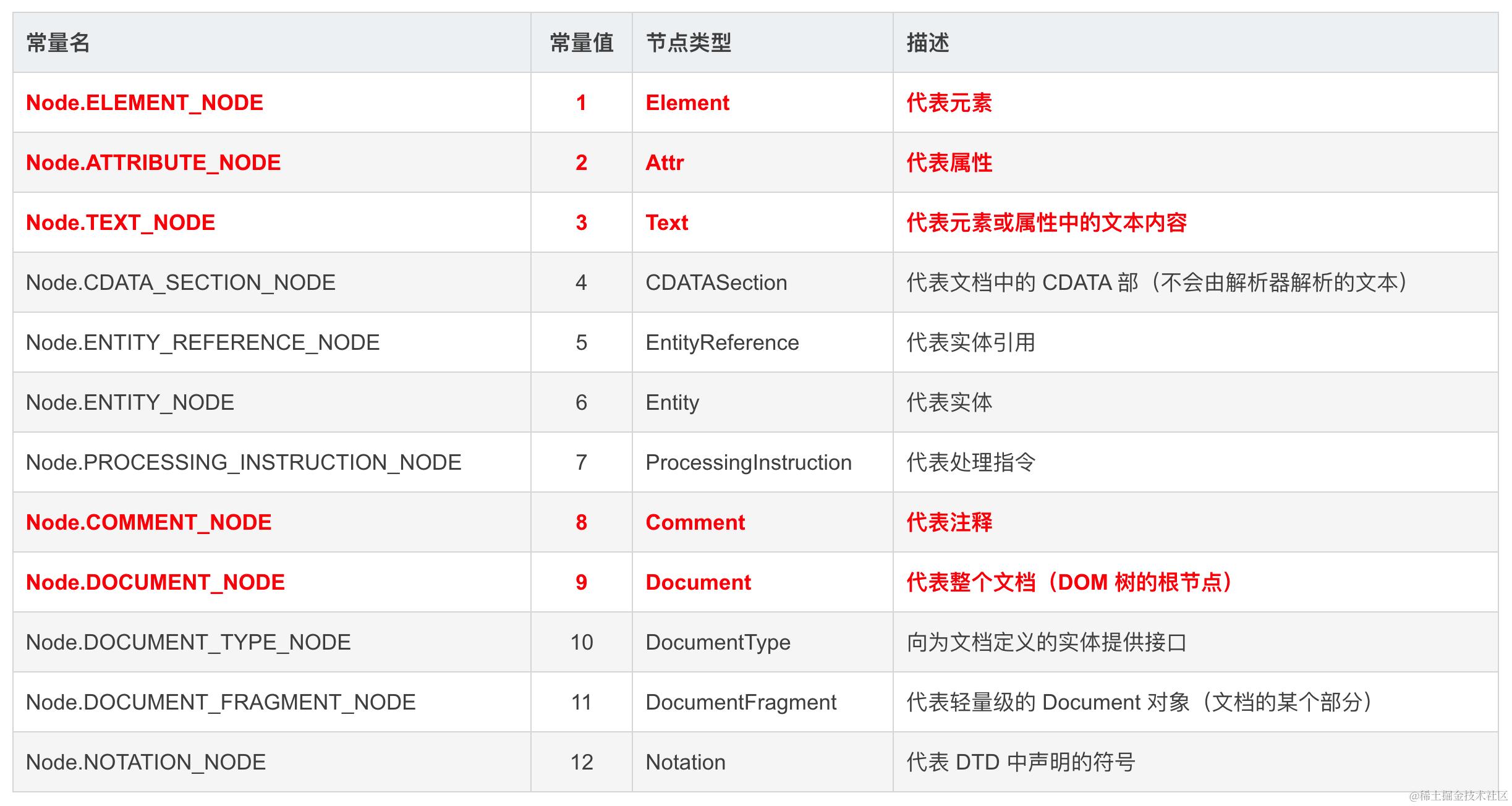This screenshot has width=1512, height=806.
Task: Click the Node.TEXT_NODE constant name
Action: click(x=121, y=223)
